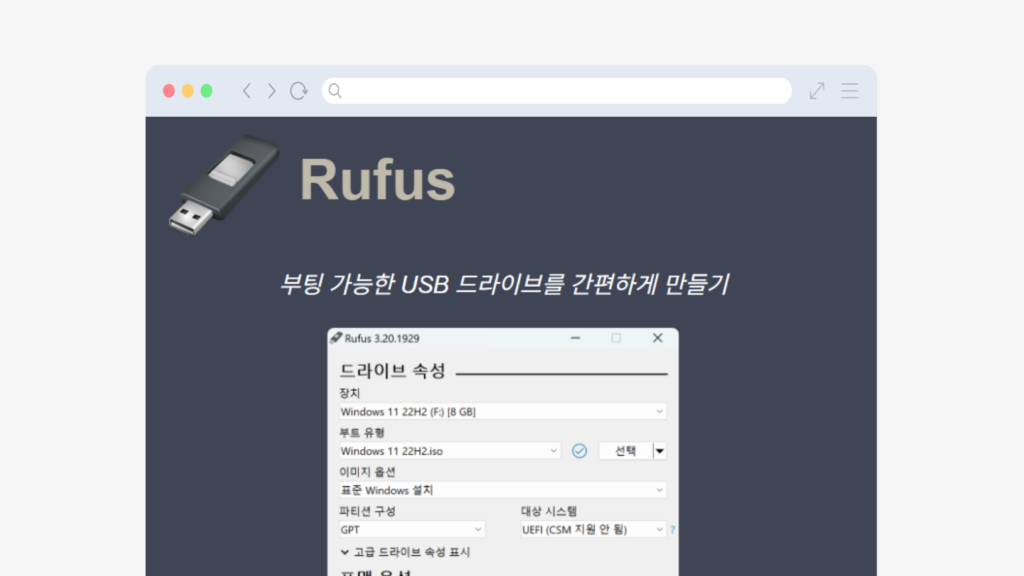Open the 장치 device dropdown
This screenshot has width=1024, height=576.
(x=502, y=411)
